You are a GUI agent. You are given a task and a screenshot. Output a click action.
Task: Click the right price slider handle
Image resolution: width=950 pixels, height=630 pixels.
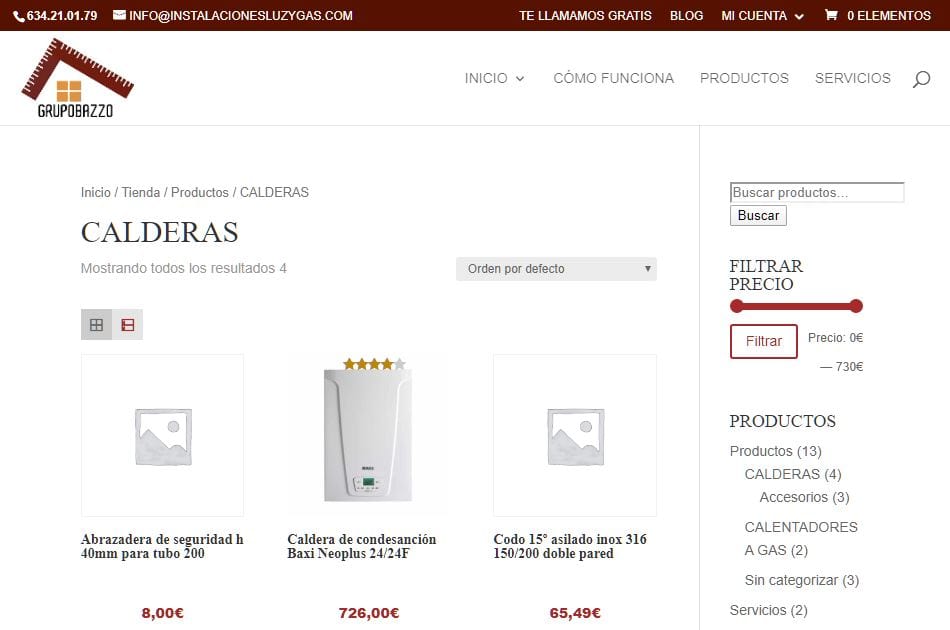855,306
